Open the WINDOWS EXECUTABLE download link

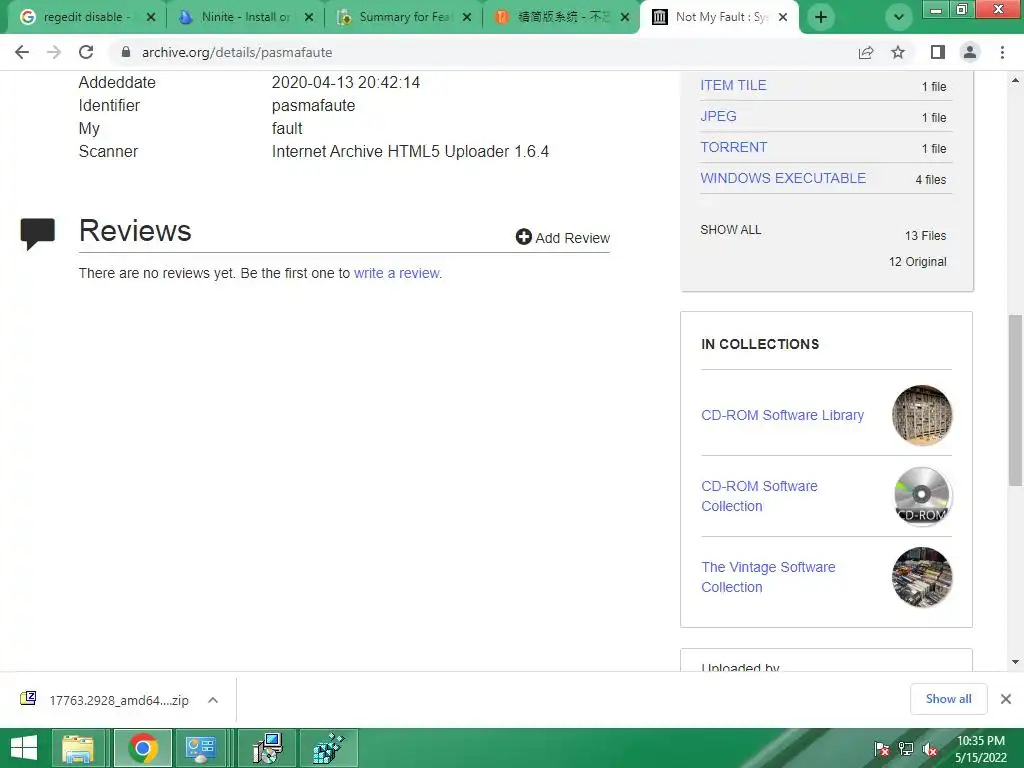pos(783,178)
